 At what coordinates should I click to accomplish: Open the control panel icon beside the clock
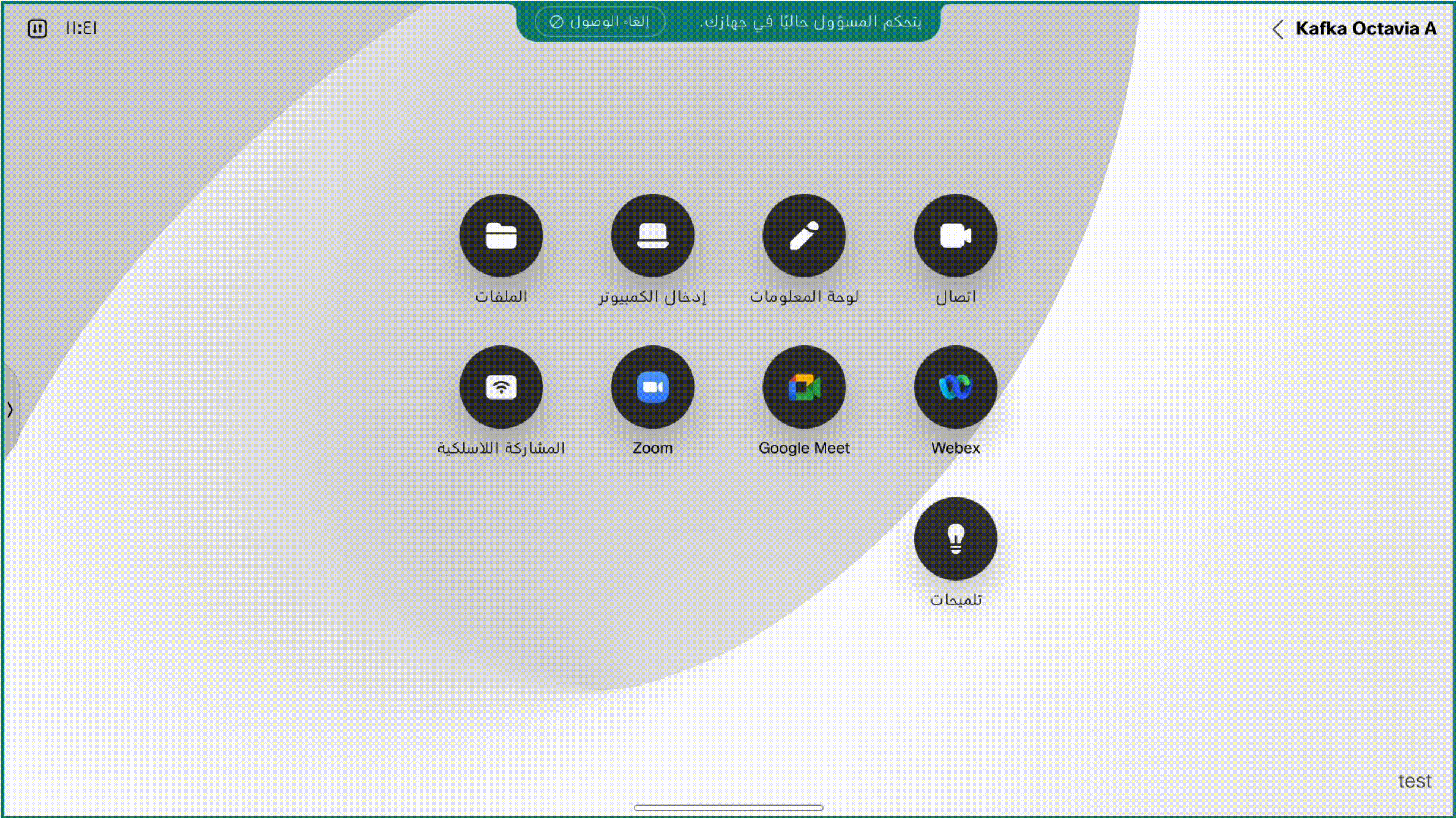tap(37, 28)
